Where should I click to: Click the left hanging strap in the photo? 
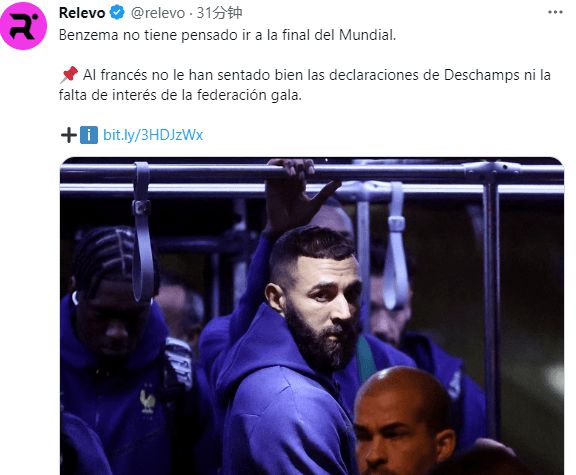click(x=143, y=231)
